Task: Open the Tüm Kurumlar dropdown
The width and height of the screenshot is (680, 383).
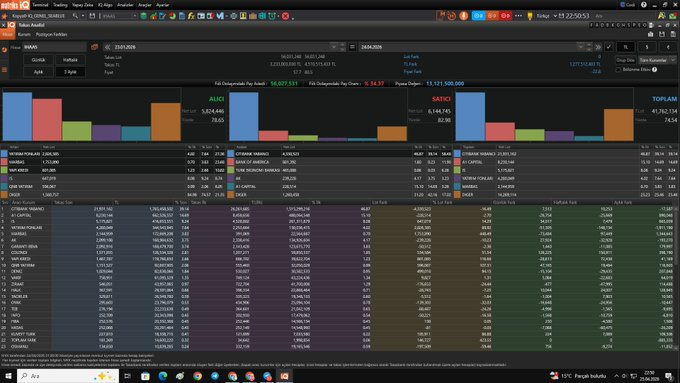Action: [657, 60]
